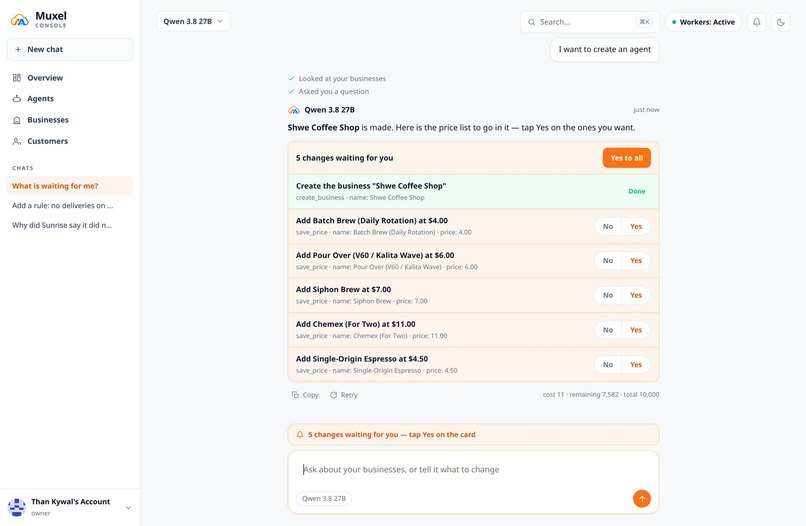806x526 pixels.
Task: Click the message input box
Action: coord(473,469)
